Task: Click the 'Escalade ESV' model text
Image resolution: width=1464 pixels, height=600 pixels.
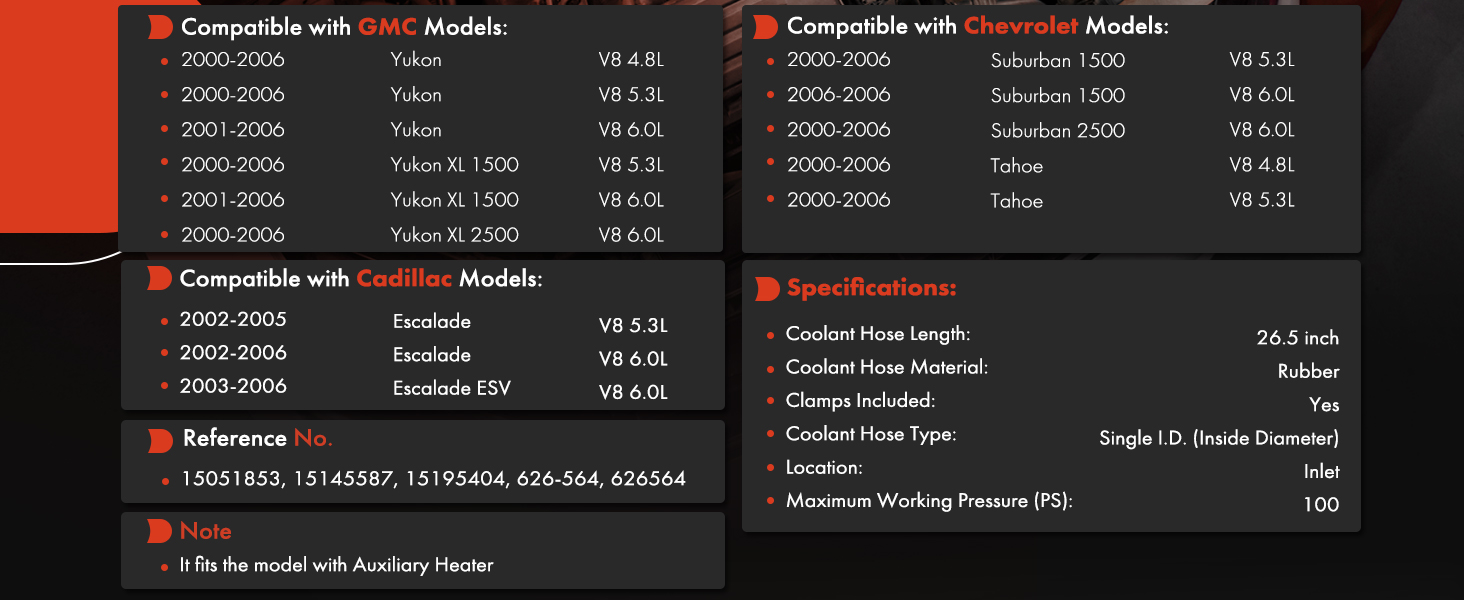Action: (x=452, y=388)
